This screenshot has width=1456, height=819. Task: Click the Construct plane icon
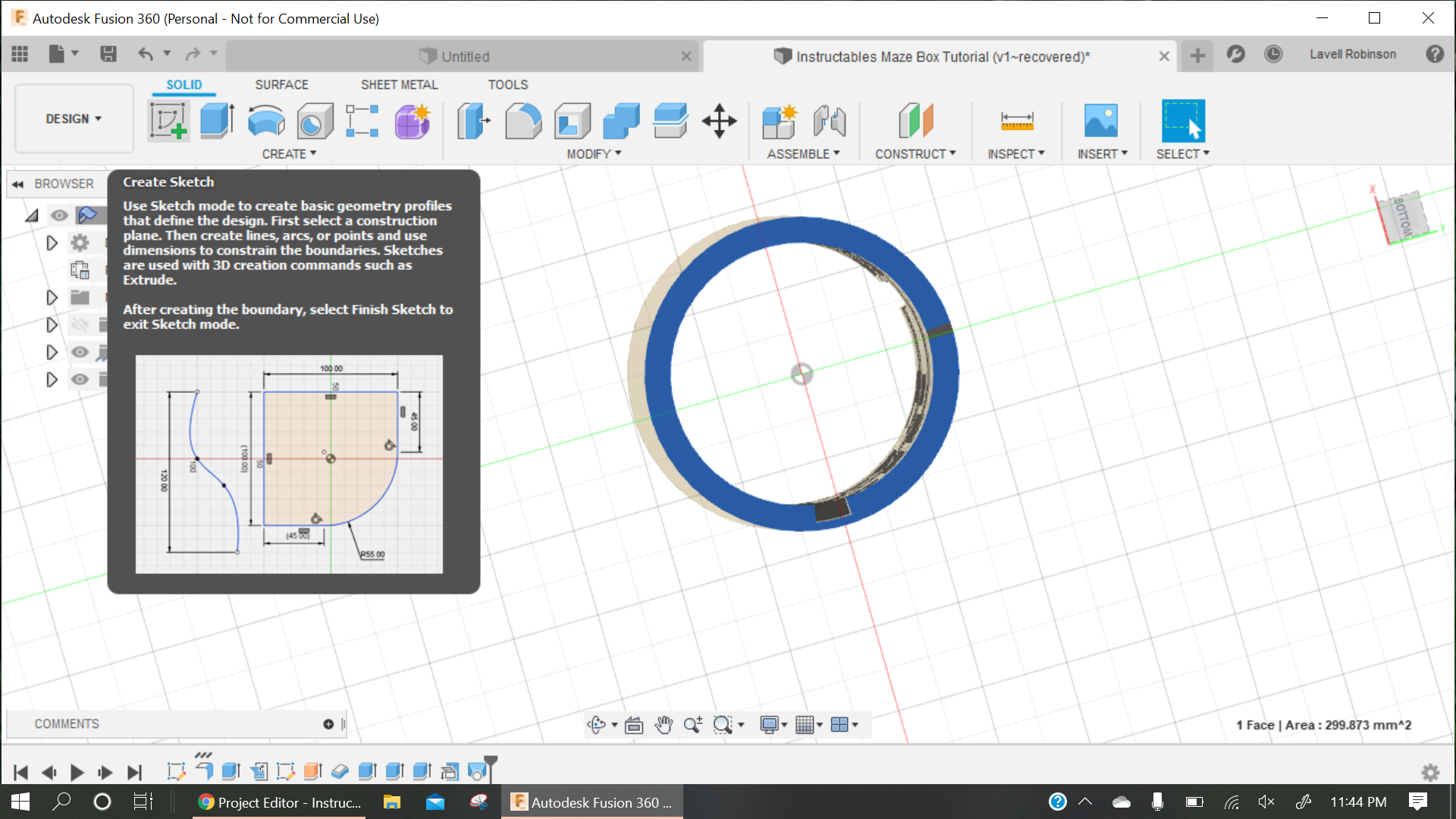click(915, 121)
